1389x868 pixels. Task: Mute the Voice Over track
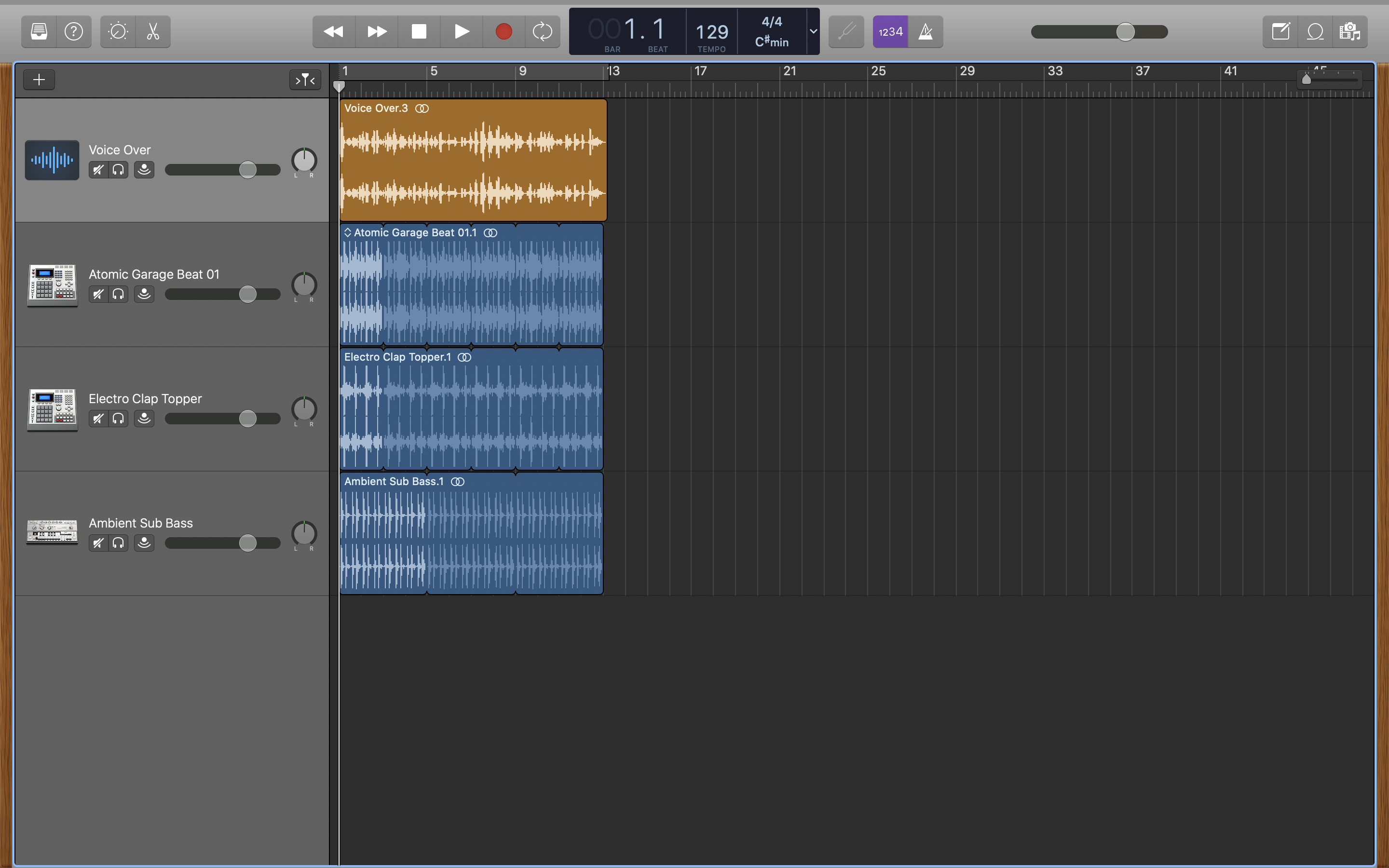tap(97, 169)
